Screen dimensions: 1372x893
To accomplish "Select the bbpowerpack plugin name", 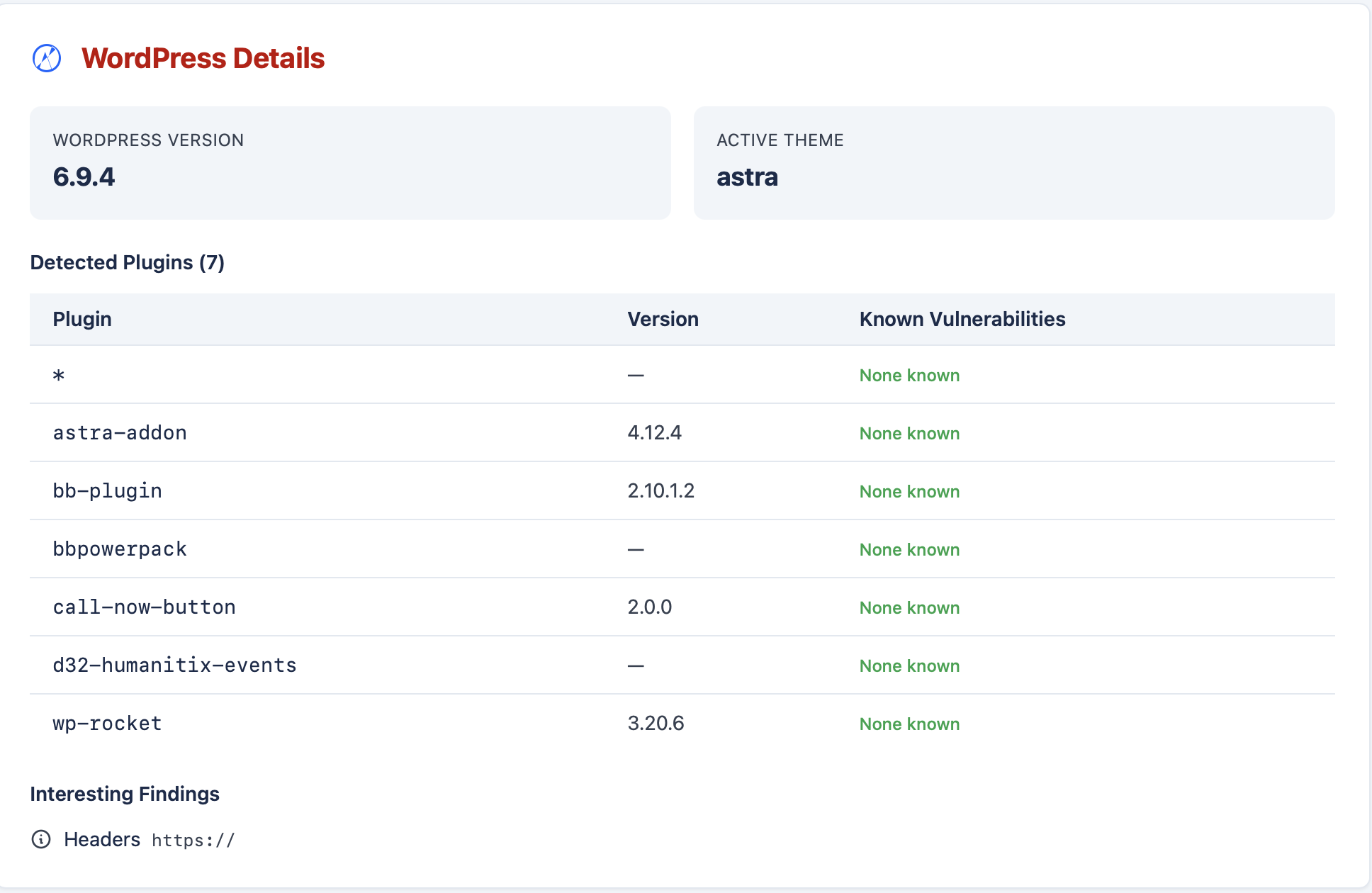I will coord(120,549).
